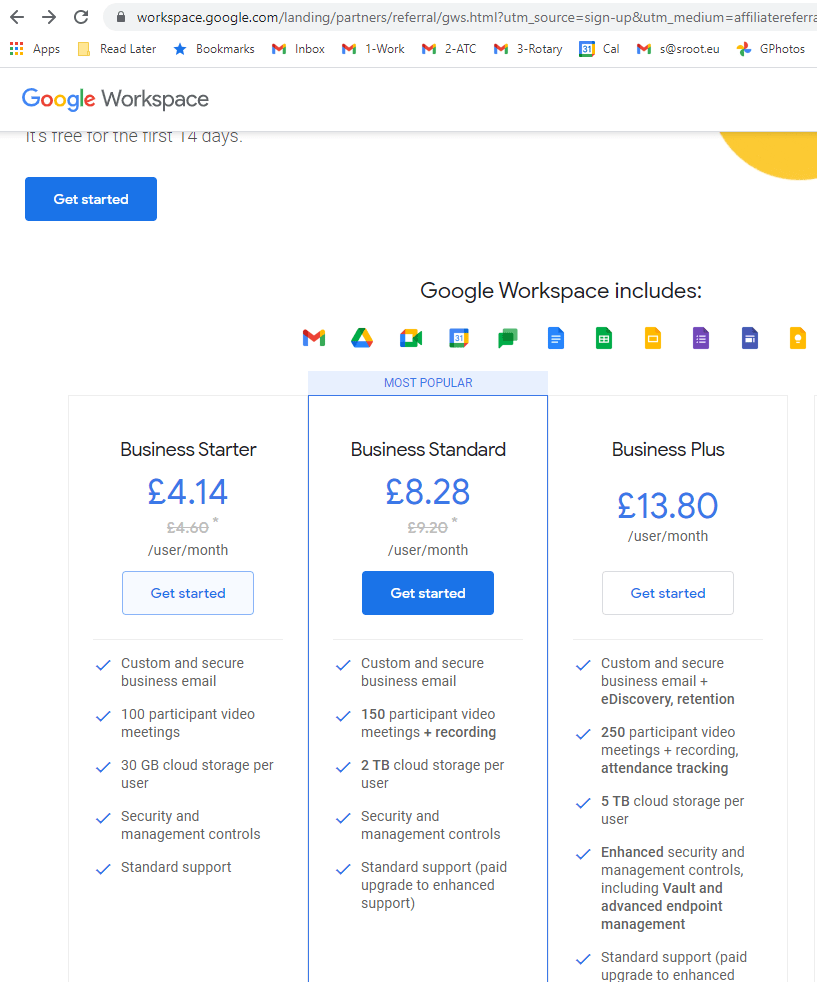Click the Google Sheets icon
The height and width of the screenshot is (982, 817).
coord(604,338)
